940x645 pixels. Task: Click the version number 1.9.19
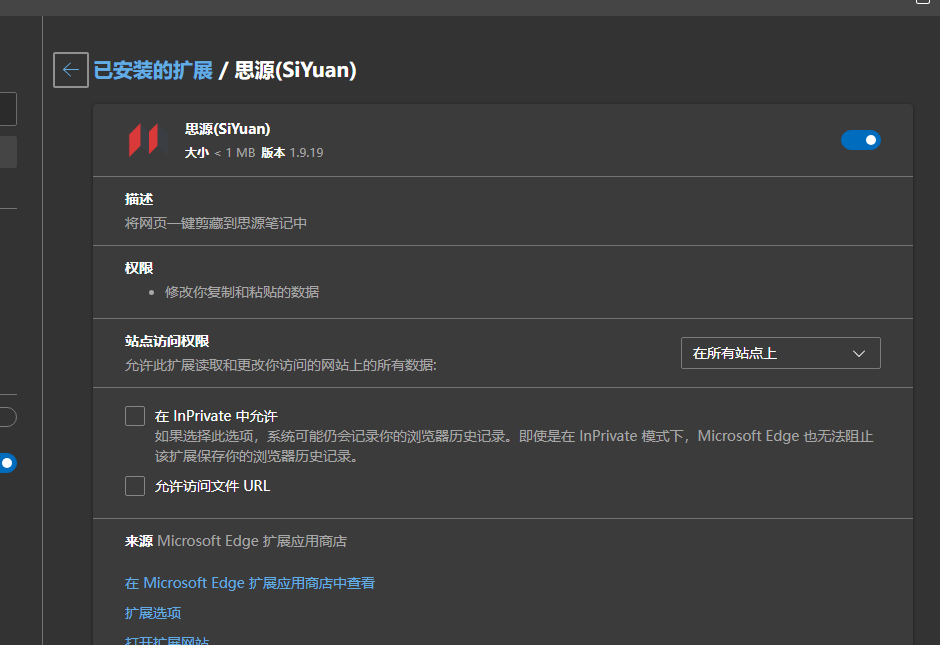point(306,153)
